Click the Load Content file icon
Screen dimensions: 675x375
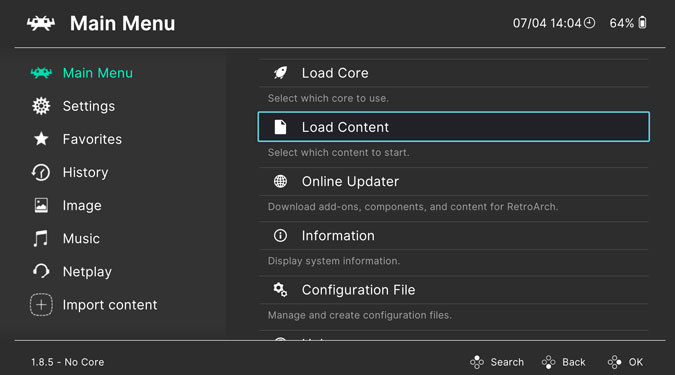tap(280, 127)
